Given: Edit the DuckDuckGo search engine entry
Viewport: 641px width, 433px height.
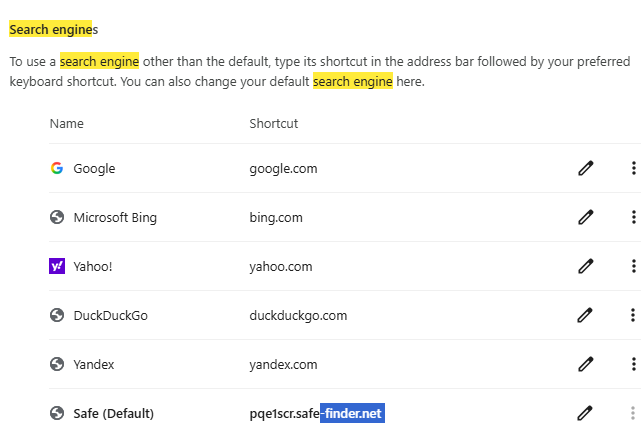Looking at the screenshot, I should click(586, 315).
